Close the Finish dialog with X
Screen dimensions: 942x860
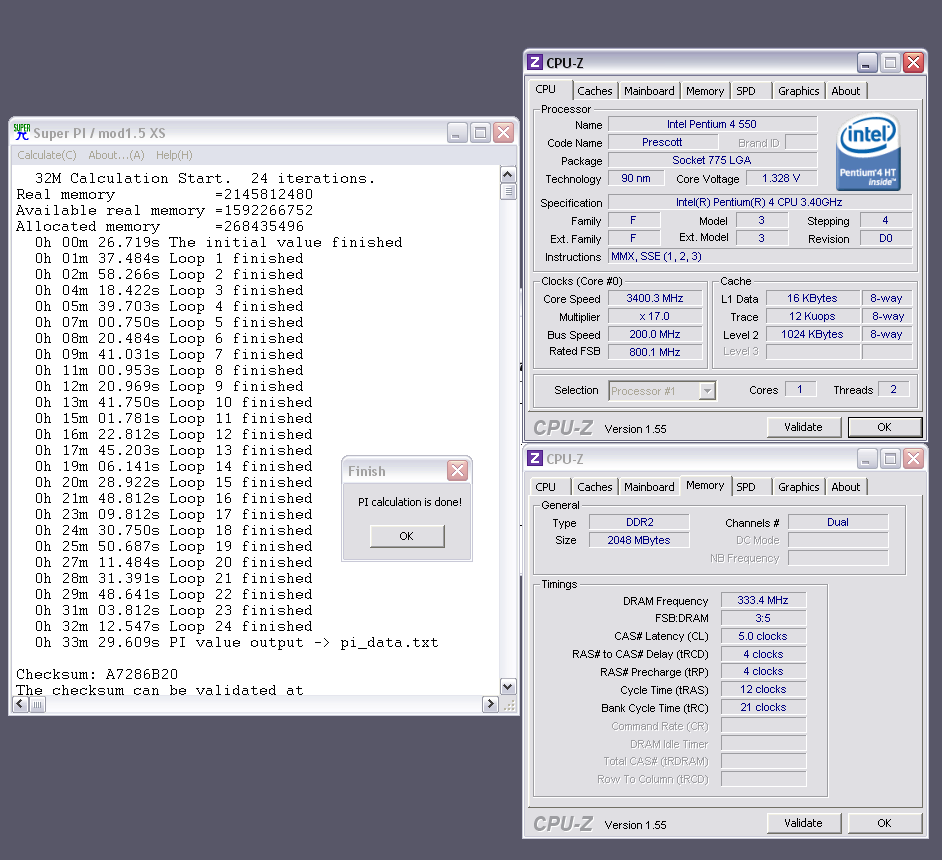click(457, 470)
